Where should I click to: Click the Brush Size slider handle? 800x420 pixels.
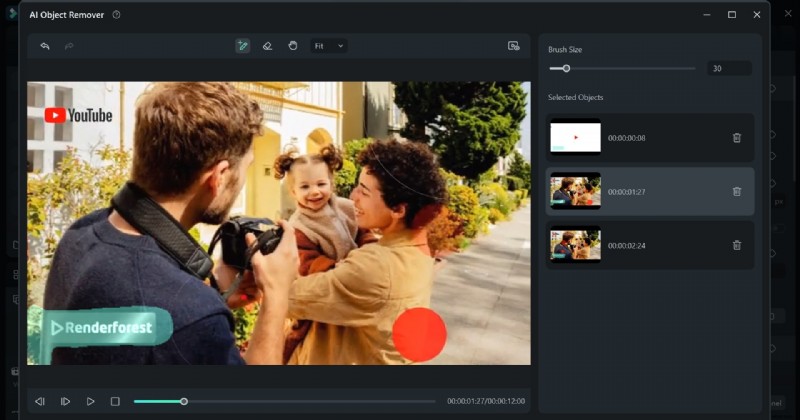[566, 69]
